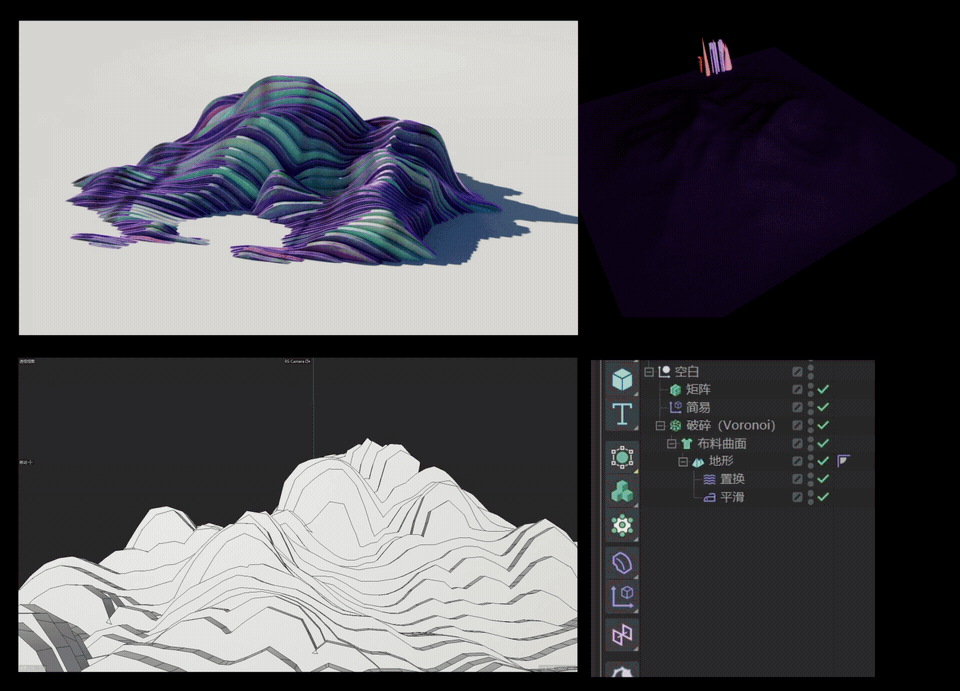
Task: Click the iron icon of 平滑 deformer
Action: pyautogui.click(x=709, y=497)
